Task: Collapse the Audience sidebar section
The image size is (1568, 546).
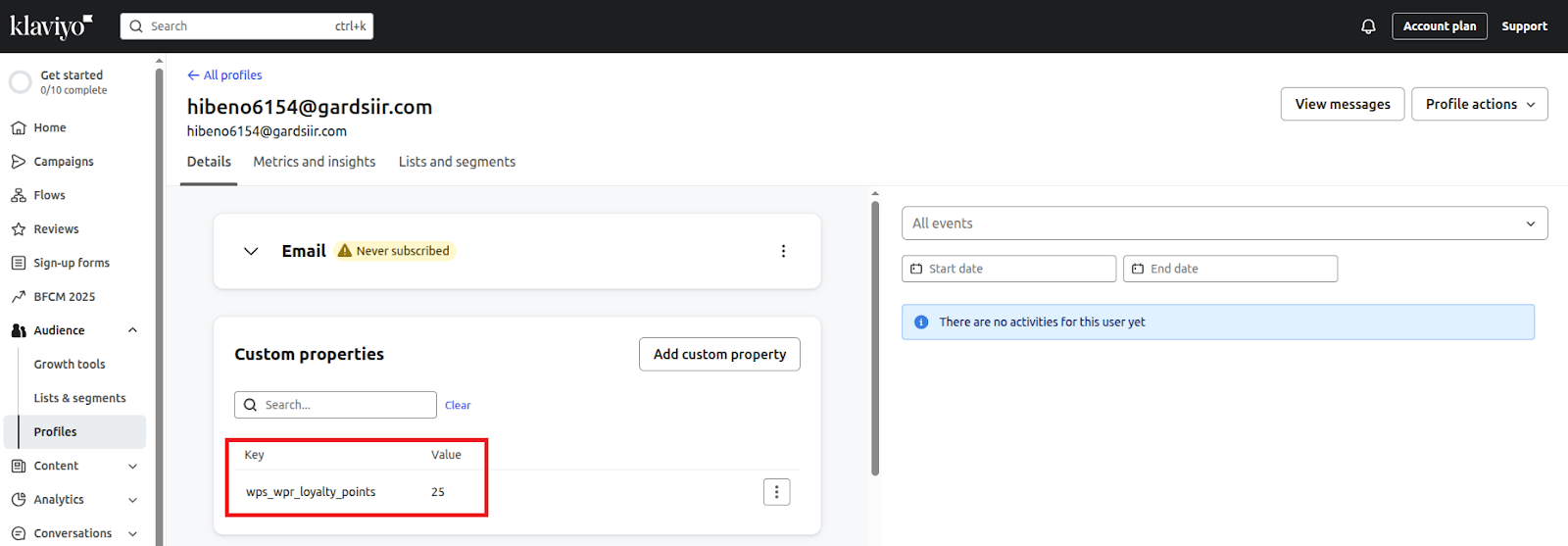Action: (132, 330)
